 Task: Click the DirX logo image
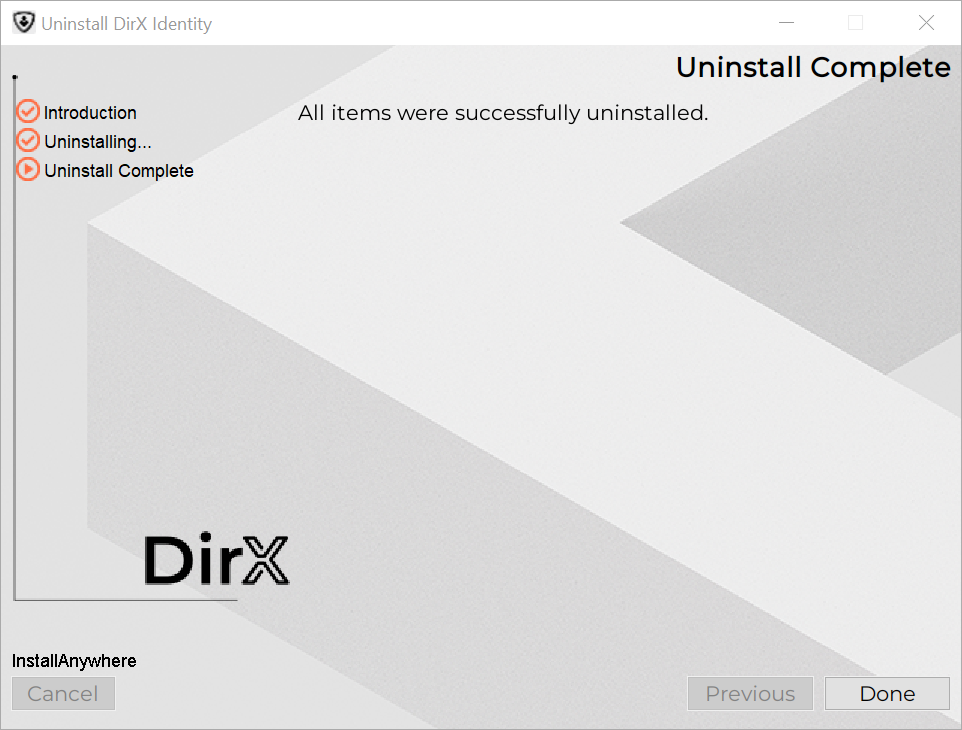(216, 560)
